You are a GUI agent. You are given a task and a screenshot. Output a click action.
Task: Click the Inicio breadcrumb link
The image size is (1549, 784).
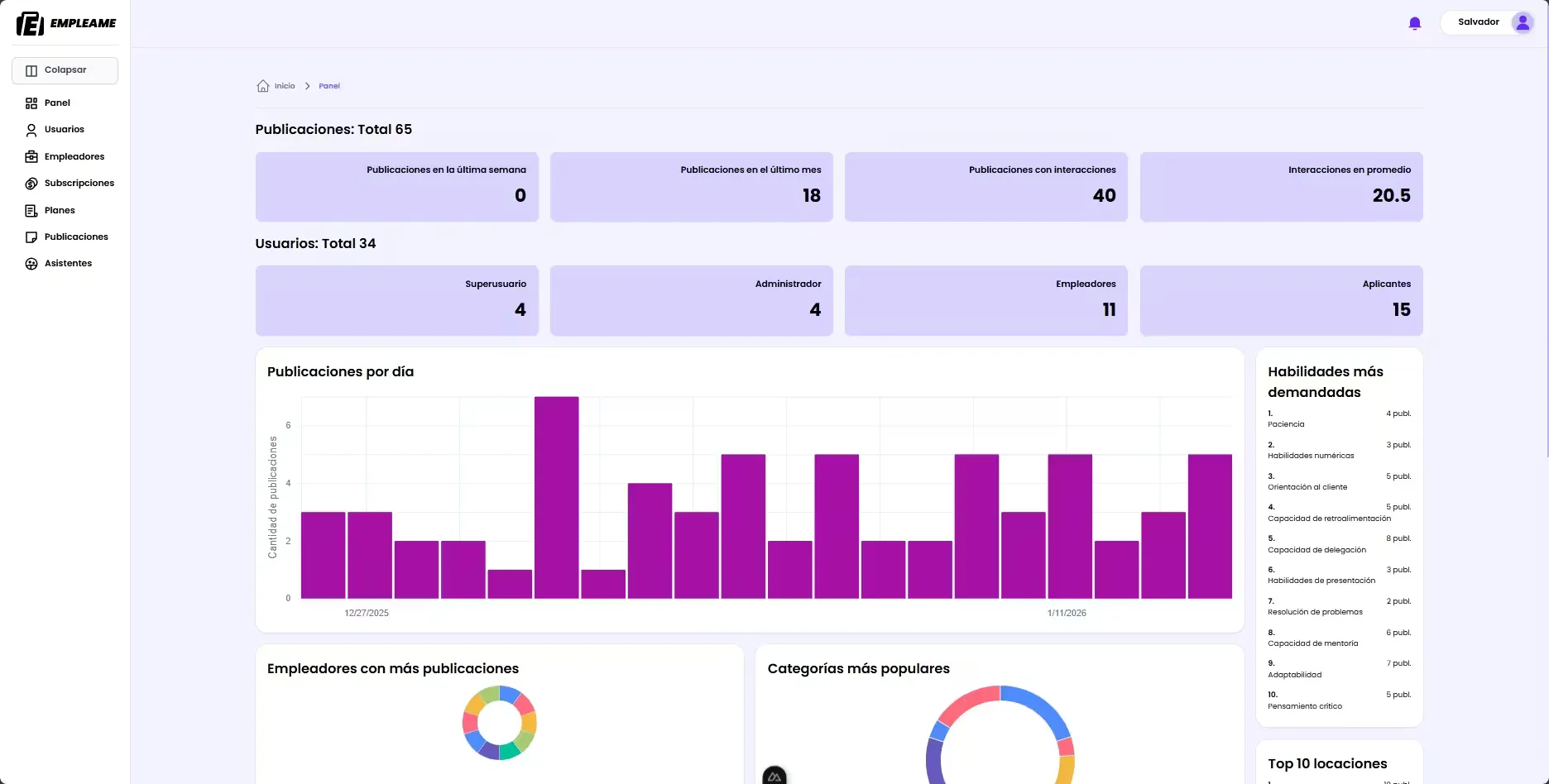tap(283, 85)
